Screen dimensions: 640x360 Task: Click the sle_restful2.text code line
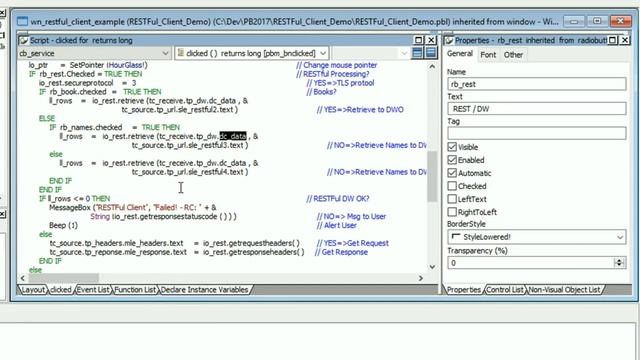pos(180,110)
